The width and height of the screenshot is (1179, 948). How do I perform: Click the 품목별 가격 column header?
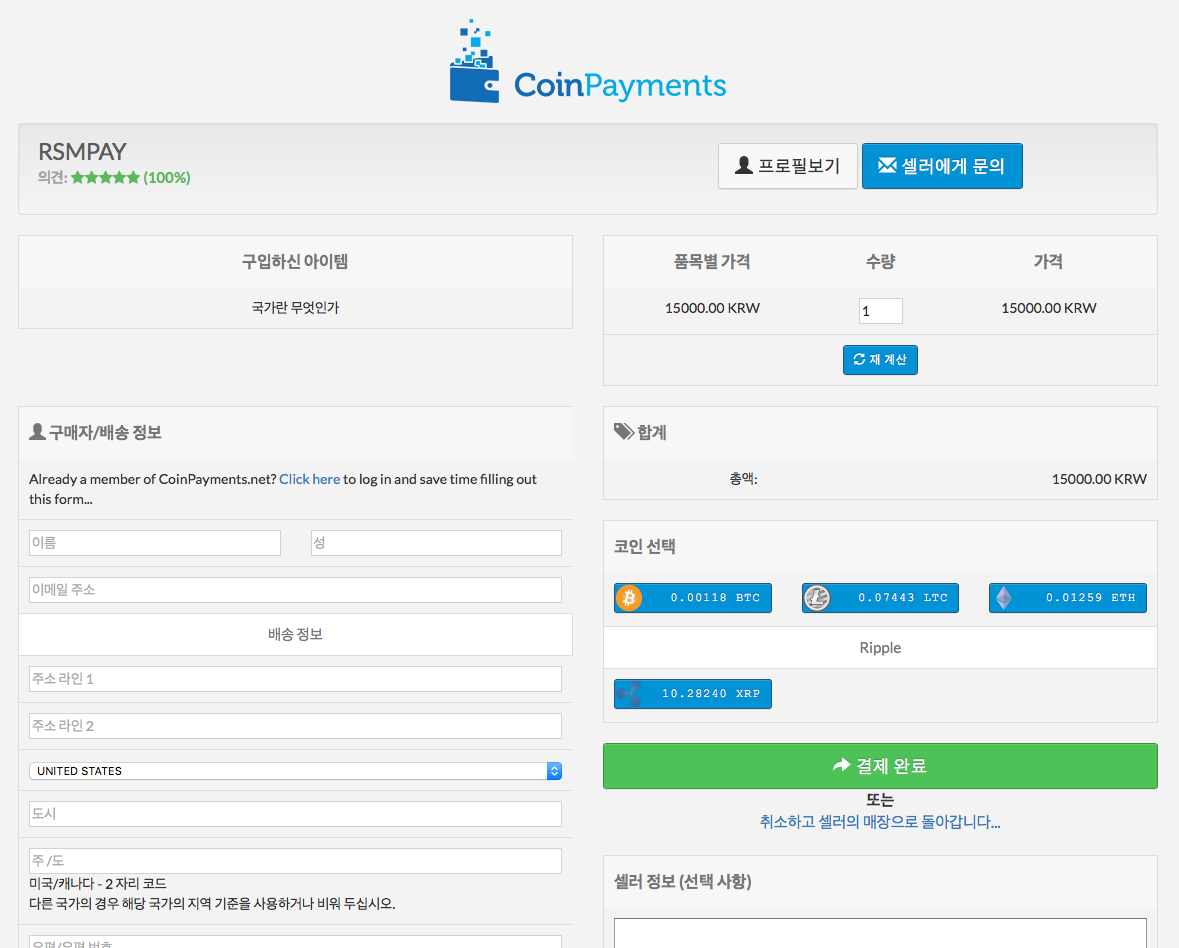click(712, 262)
